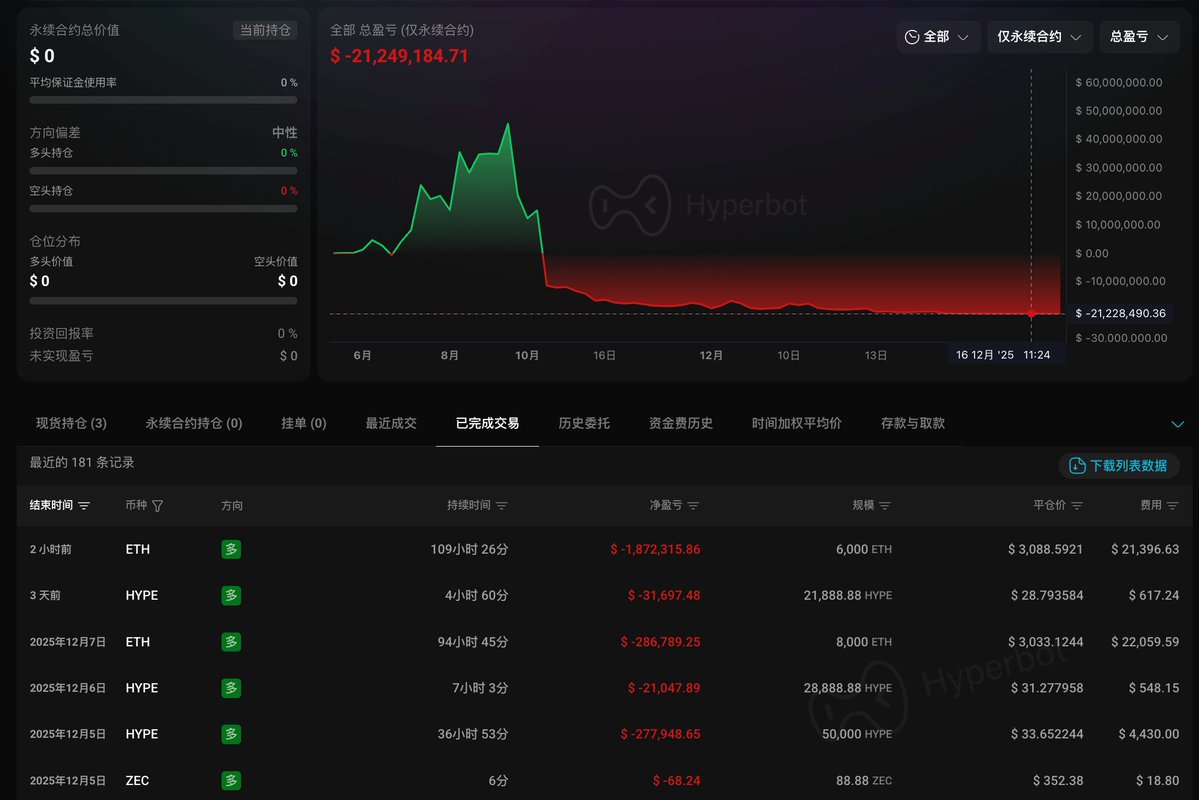This screenshot has width=1199, height=800.
Task: Click the 平均保证金使用率 progress bar
Action: [x=163, y=99]
